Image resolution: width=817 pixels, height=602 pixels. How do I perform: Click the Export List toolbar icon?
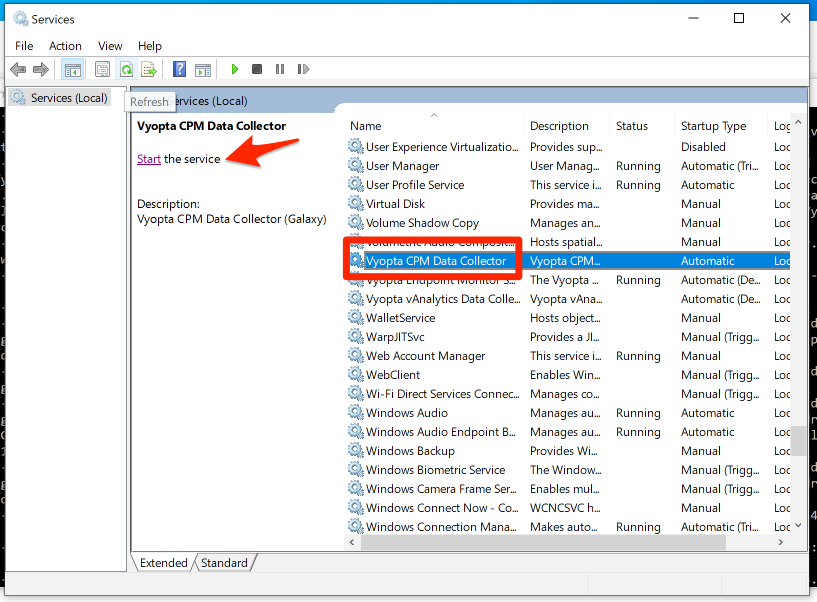tap(149, 69)
